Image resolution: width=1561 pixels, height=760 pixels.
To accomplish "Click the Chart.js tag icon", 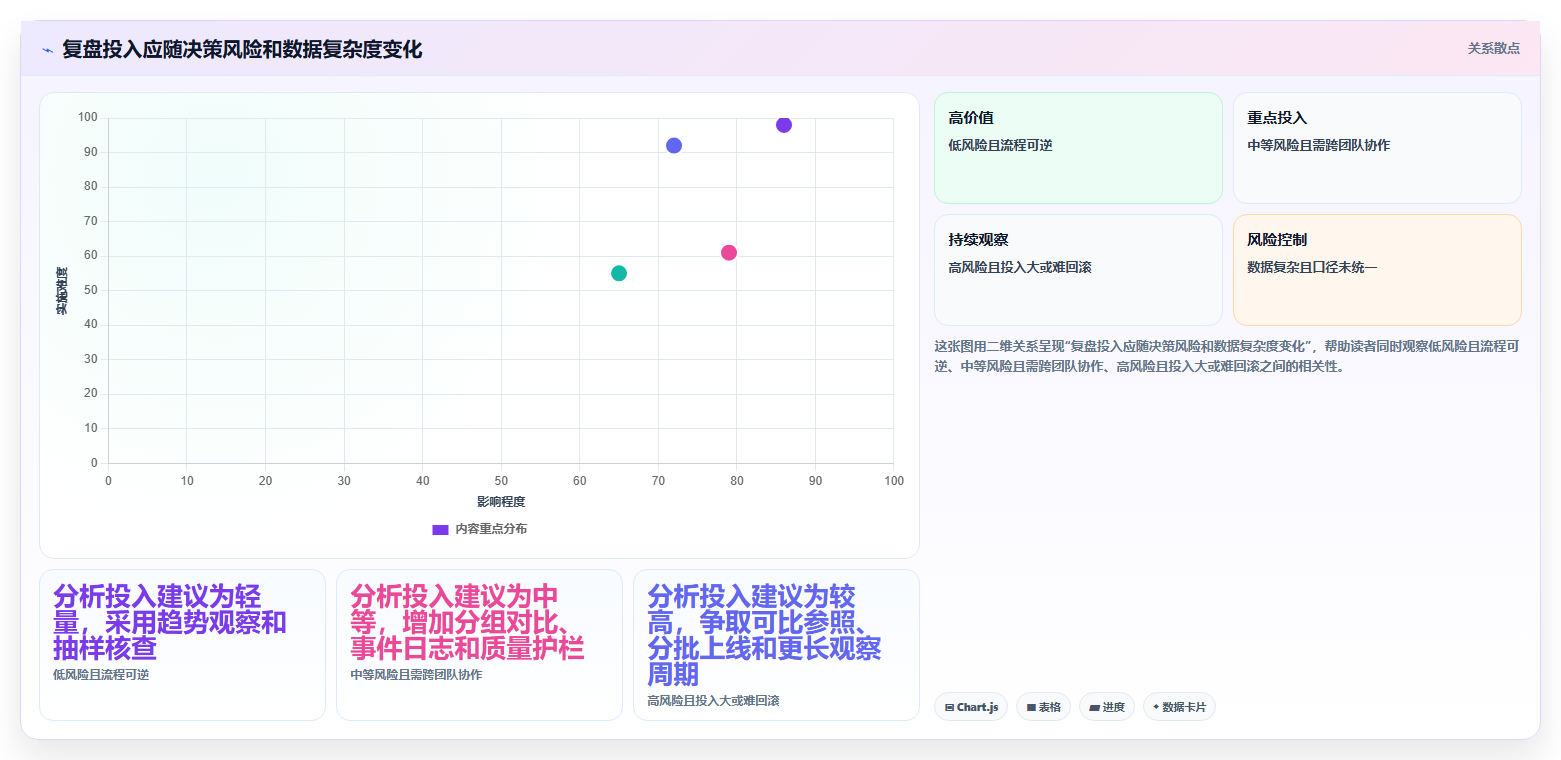I will click(x=949, y=707).
